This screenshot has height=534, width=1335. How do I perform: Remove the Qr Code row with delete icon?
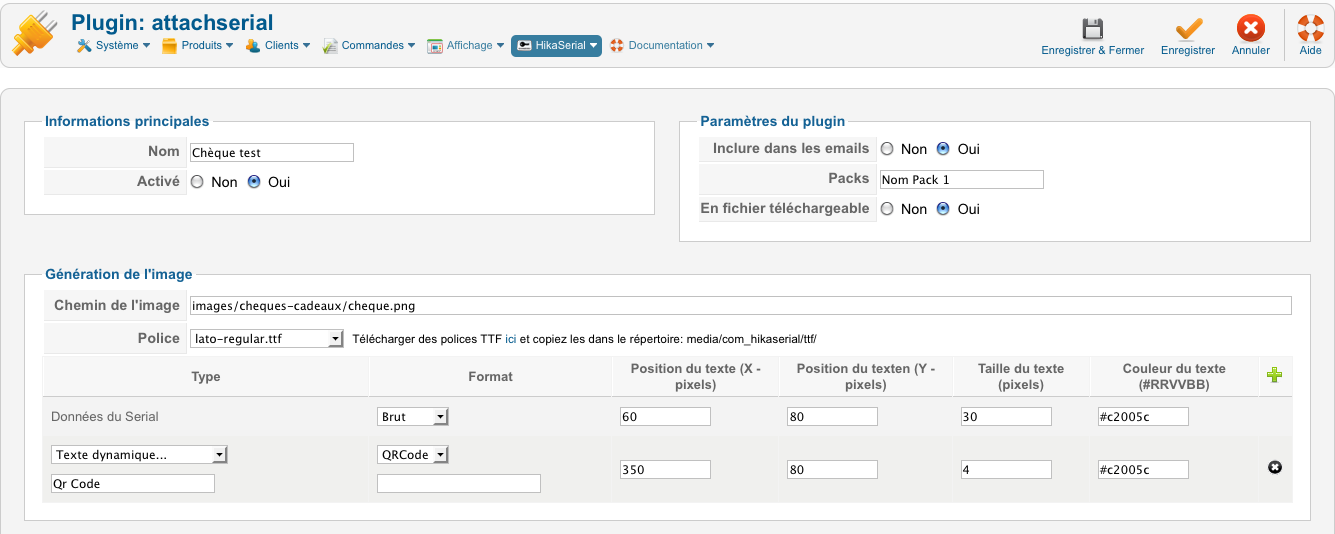(x=1275, y=467)
